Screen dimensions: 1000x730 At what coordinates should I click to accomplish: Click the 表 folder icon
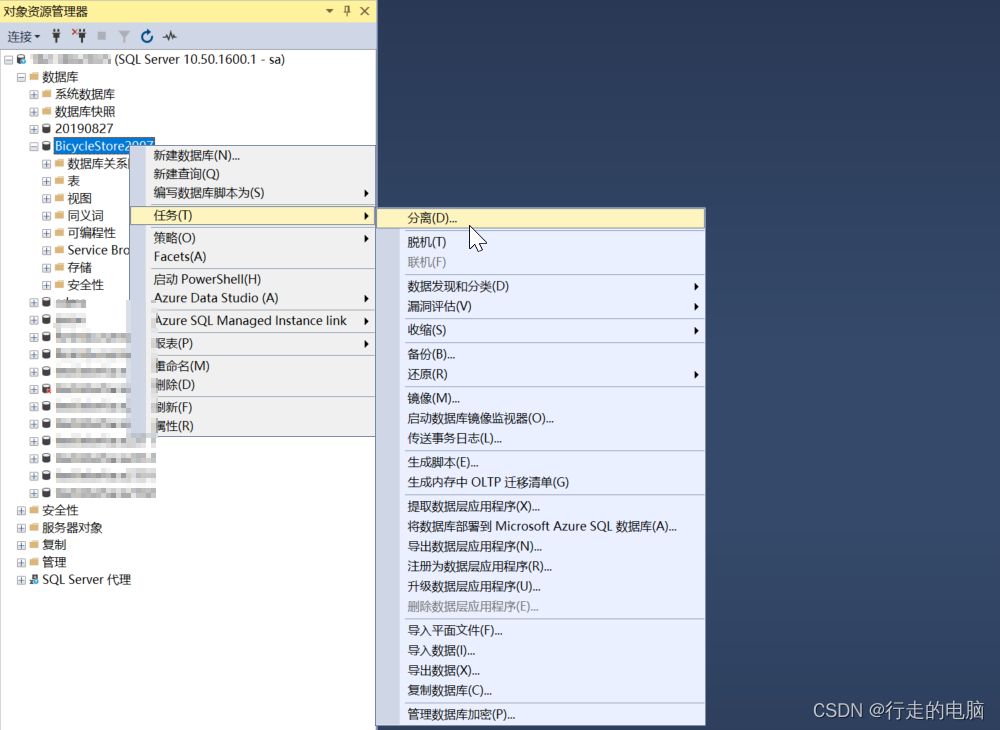pyautogui.click(x=59, y=180)
